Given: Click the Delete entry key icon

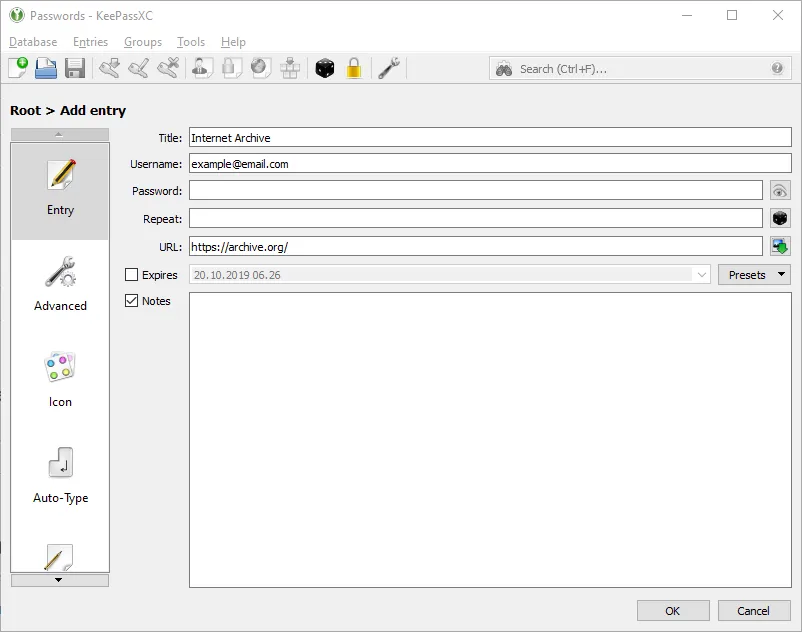Looking at the screenshot, I should pos(168,68).
